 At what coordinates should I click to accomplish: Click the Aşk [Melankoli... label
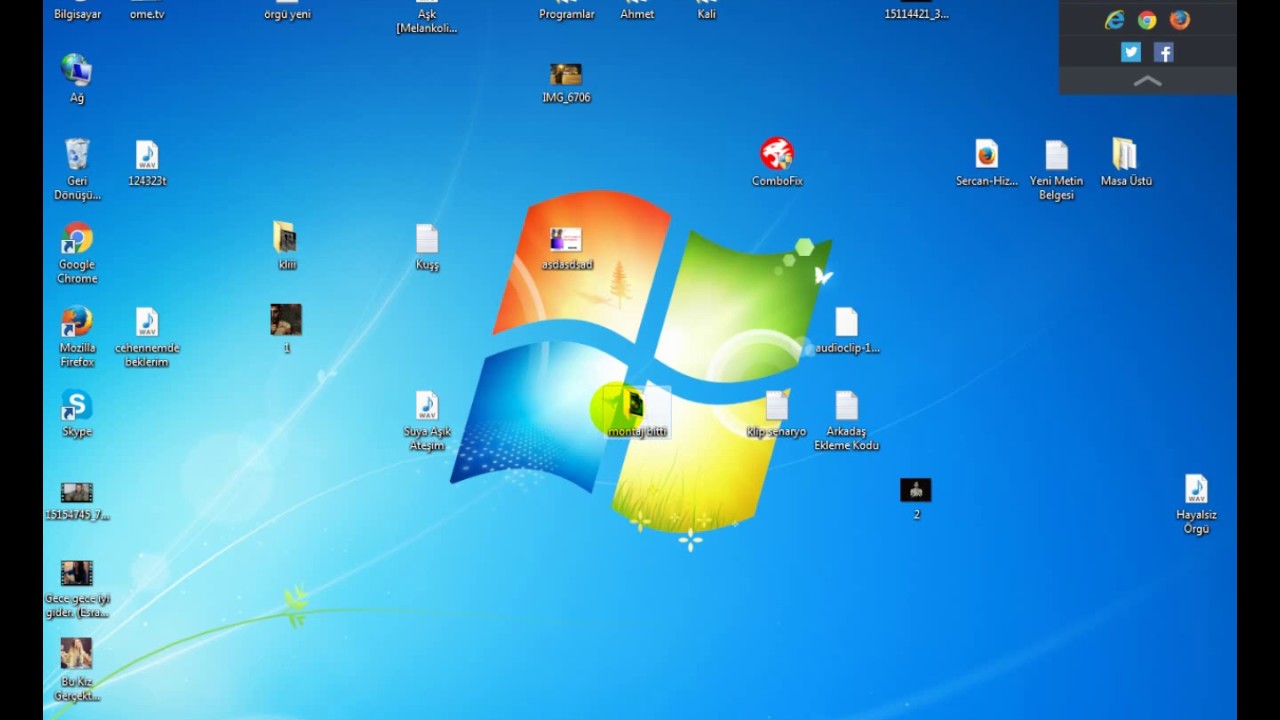[x=427, y=21]
